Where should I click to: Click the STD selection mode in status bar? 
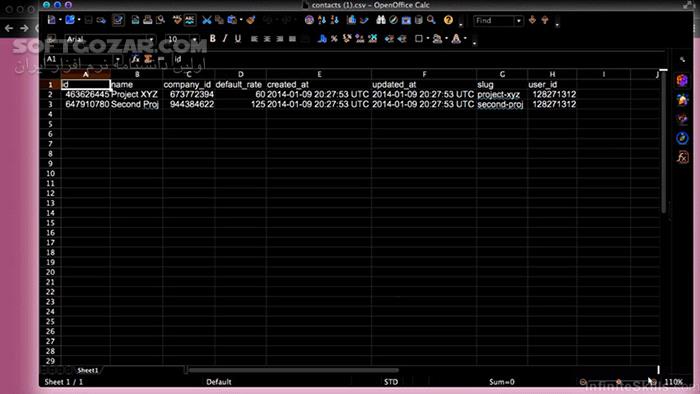click(391, 382)
